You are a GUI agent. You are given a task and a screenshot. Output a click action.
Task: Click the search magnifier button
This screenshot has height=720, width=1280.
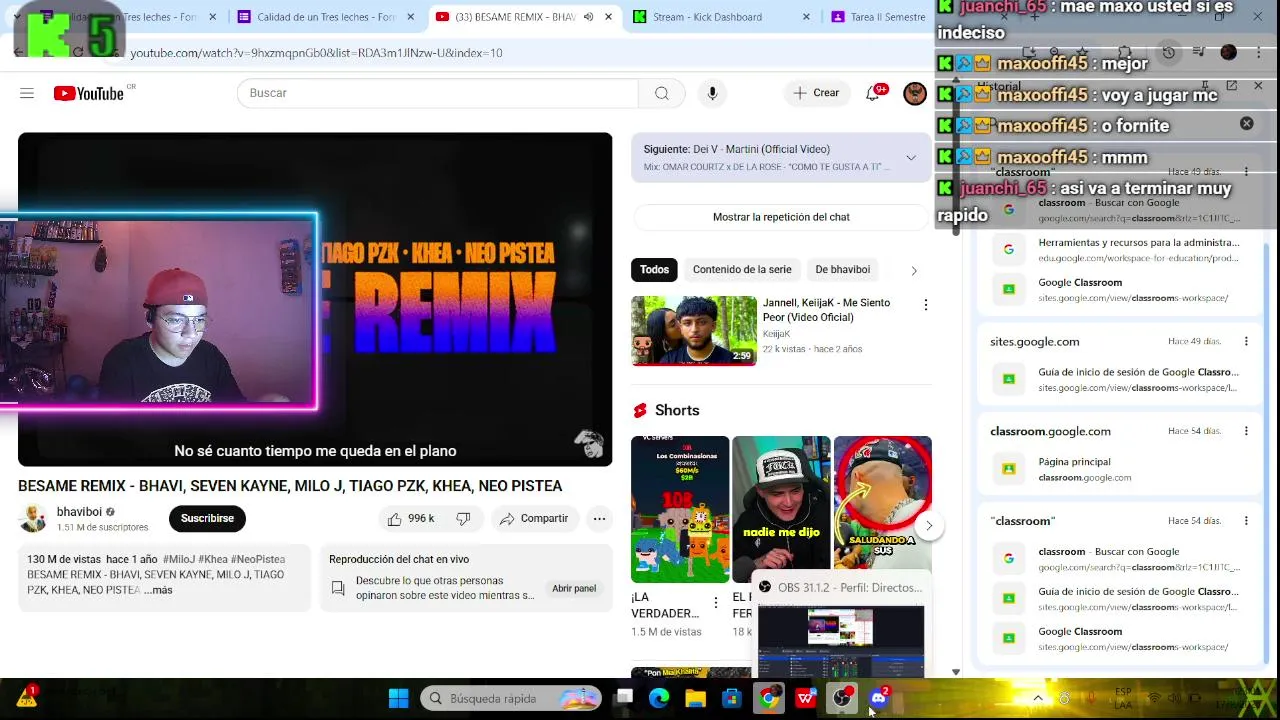tap(662, 93)
